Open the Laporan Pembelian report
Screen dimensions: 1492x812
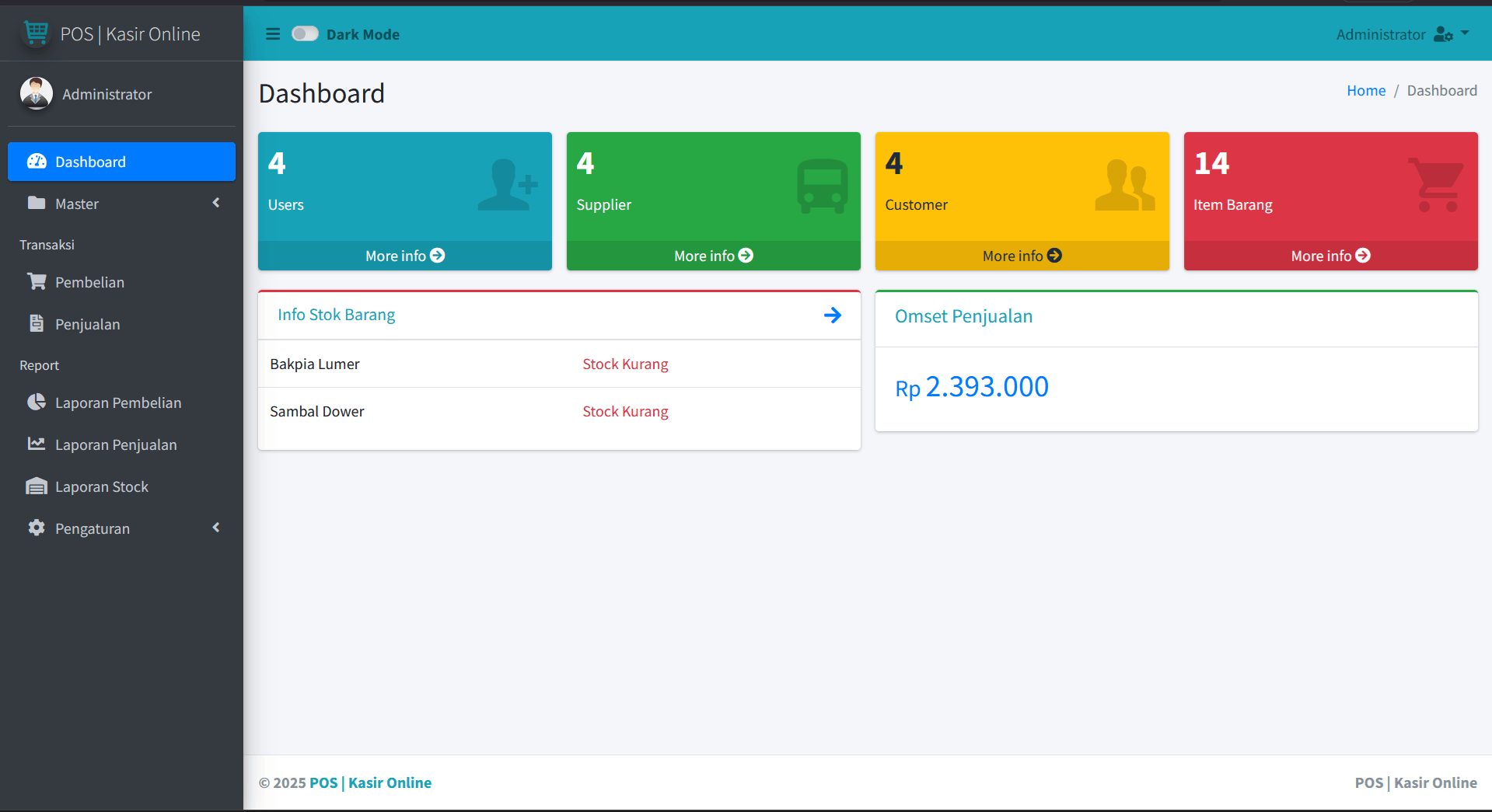(121, 403)
